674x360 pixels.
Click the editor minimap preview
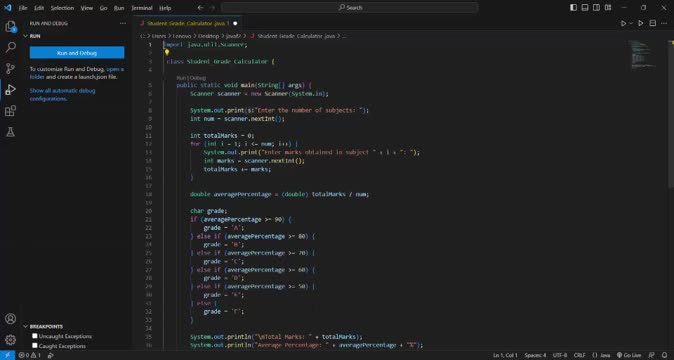[x=643, y=55]
